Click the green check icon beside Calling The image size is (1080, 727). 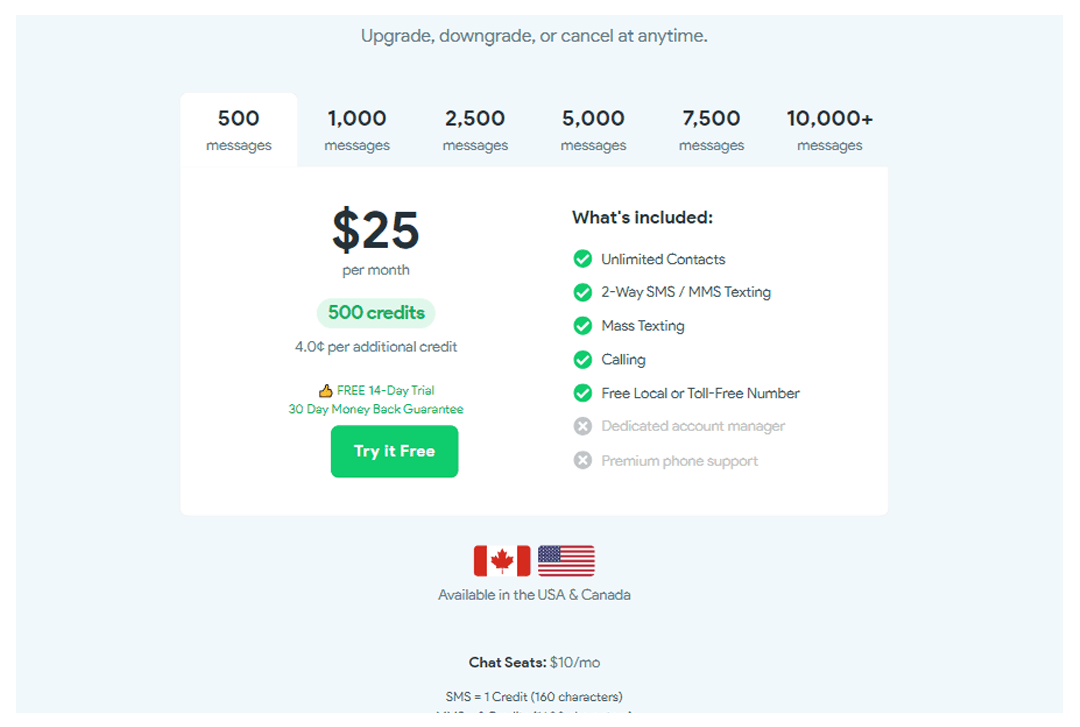click(583, 359)
